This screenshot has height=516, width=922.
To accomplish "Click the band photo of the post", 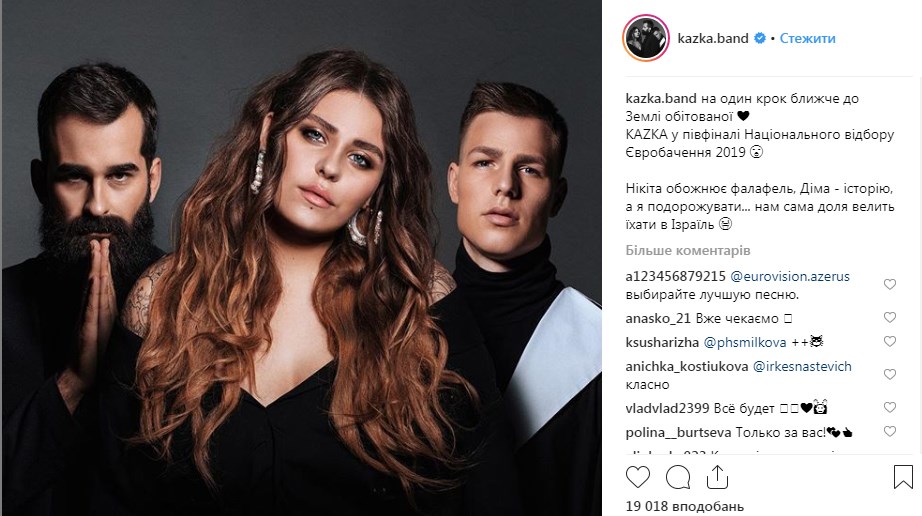I will (301, 258).
